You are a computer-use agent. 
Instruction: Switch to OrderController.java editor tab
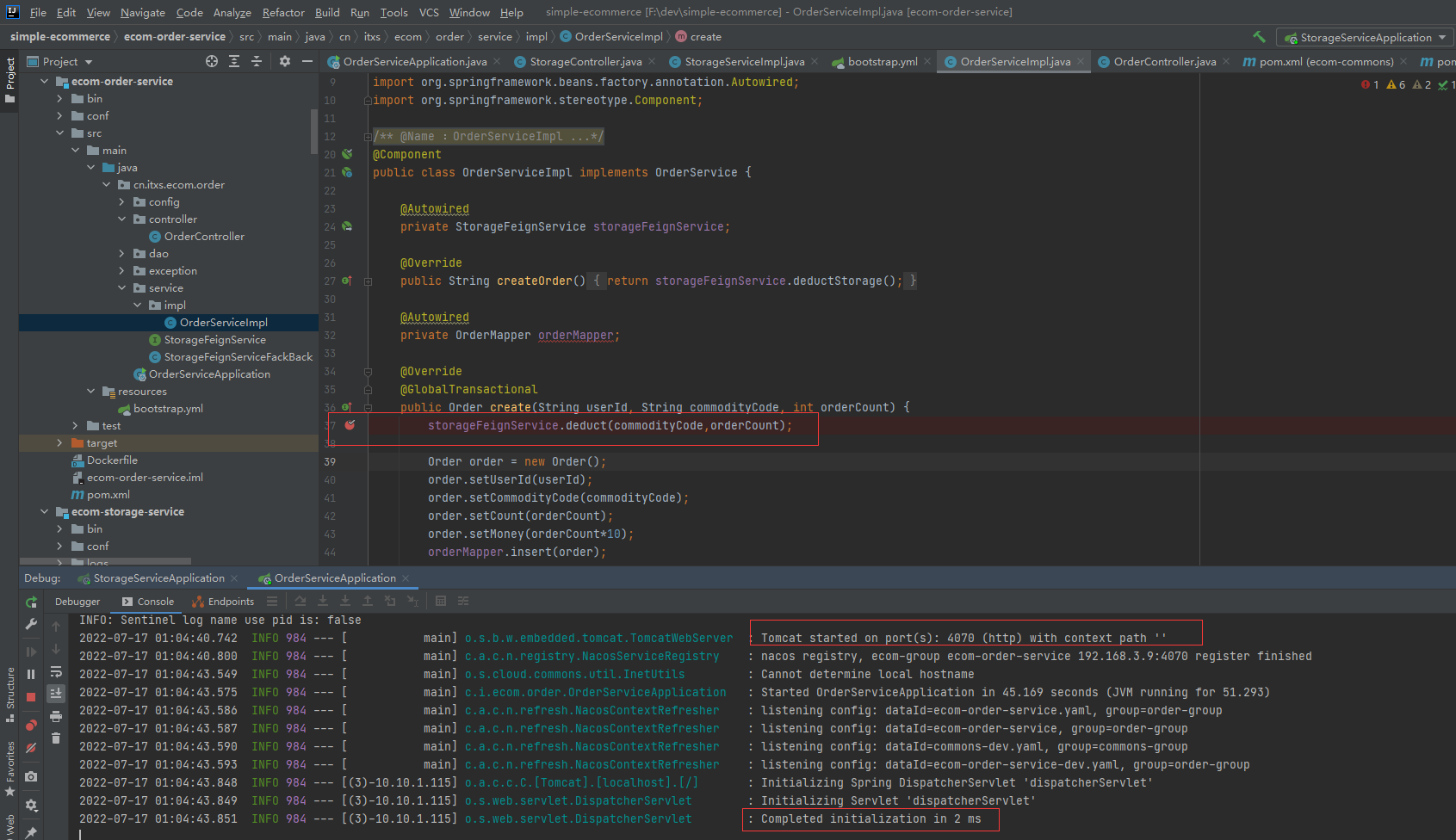[1164, 61]
